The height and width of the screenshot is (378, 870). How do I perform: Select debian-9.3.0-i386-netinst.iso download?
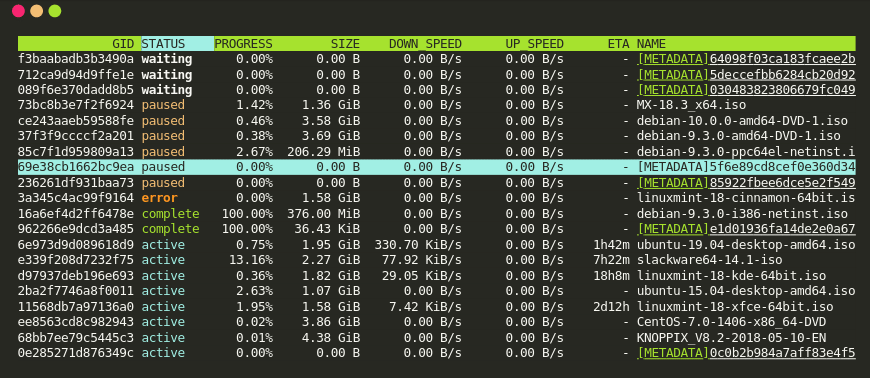(x=742, y=214)
